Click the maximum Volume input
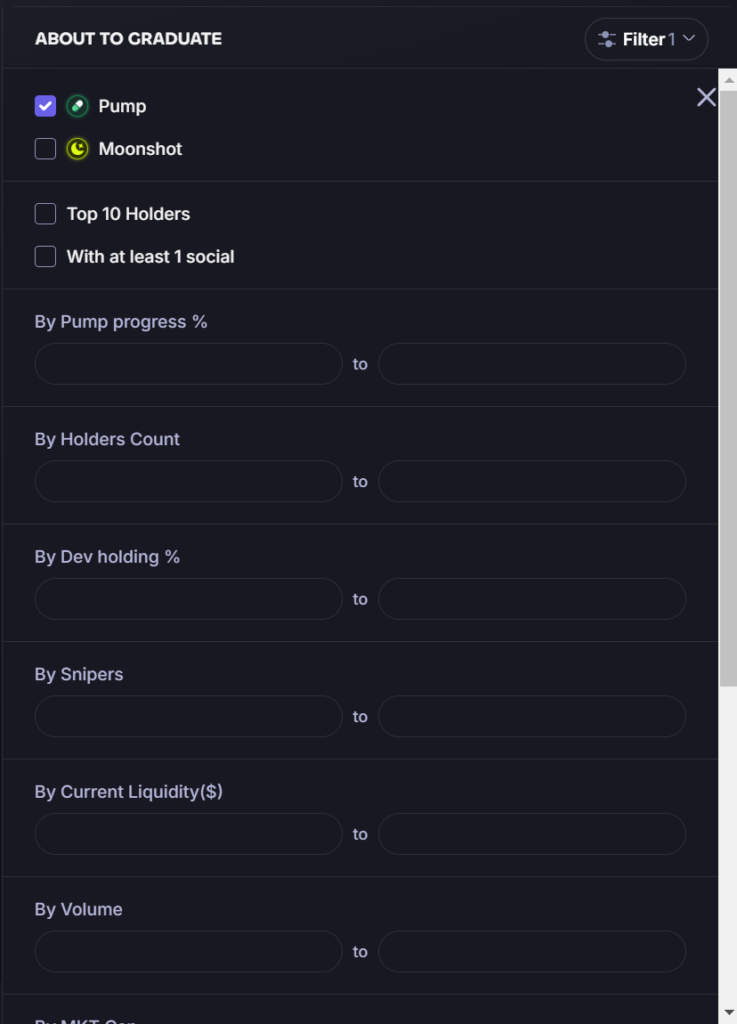 531,951
